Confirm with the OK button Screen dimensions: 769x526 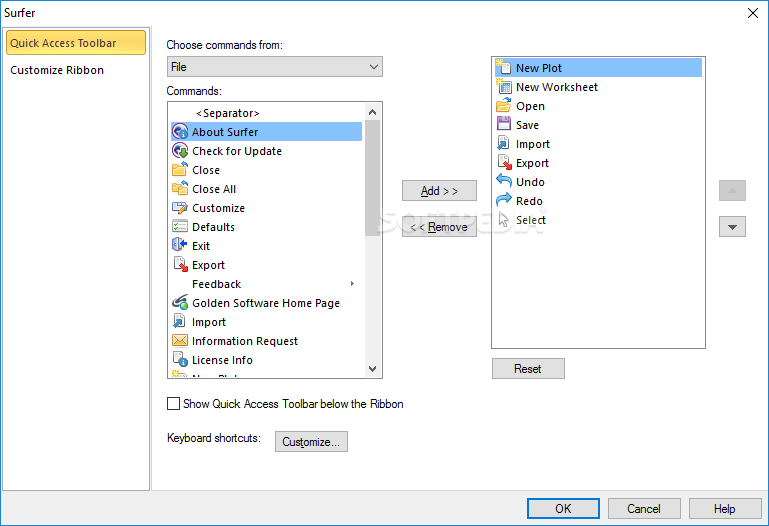(563, 509)
